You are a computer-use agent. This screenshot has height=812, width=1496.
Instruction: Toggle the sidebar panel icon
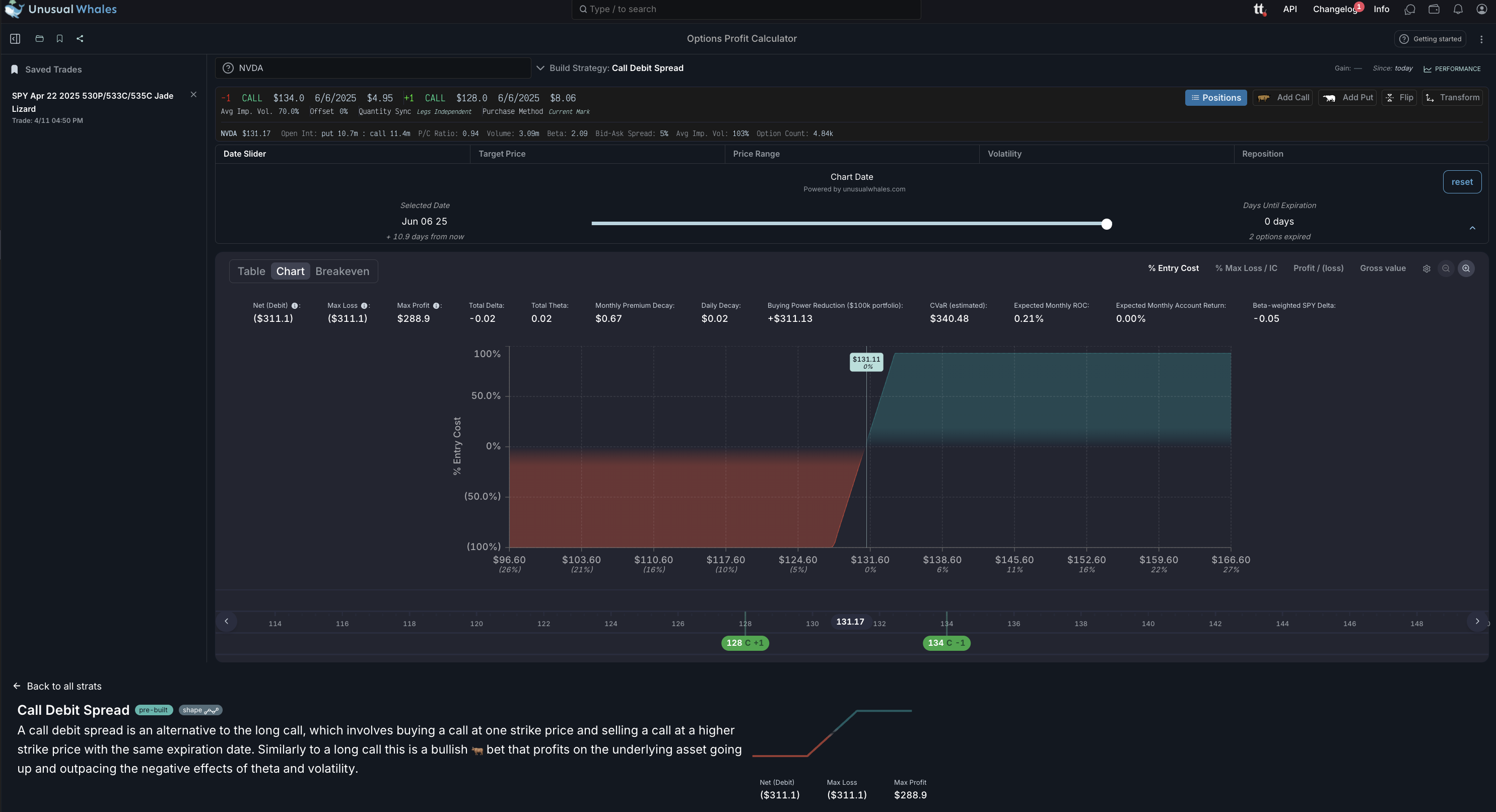[x=15, y=39]
